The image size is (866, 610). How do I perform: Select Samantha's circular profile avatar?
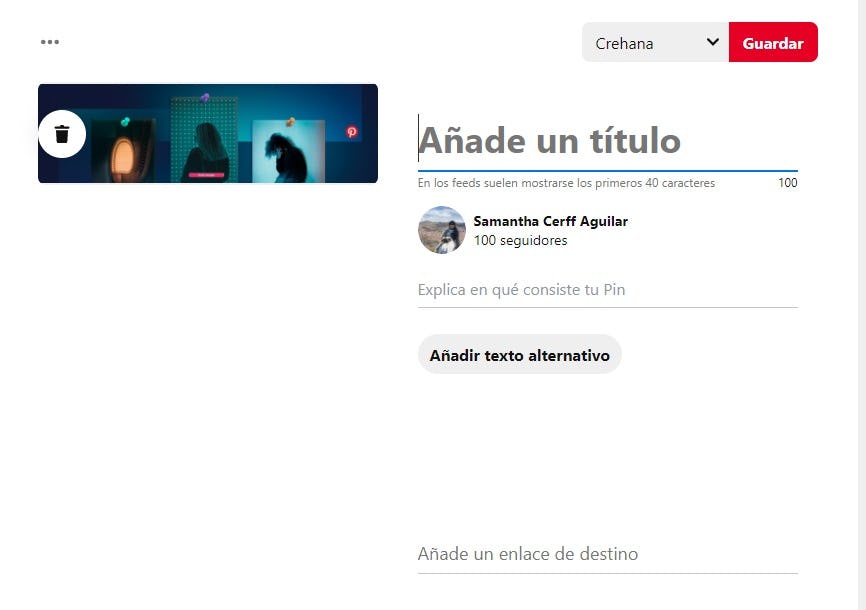coord(441,230)
